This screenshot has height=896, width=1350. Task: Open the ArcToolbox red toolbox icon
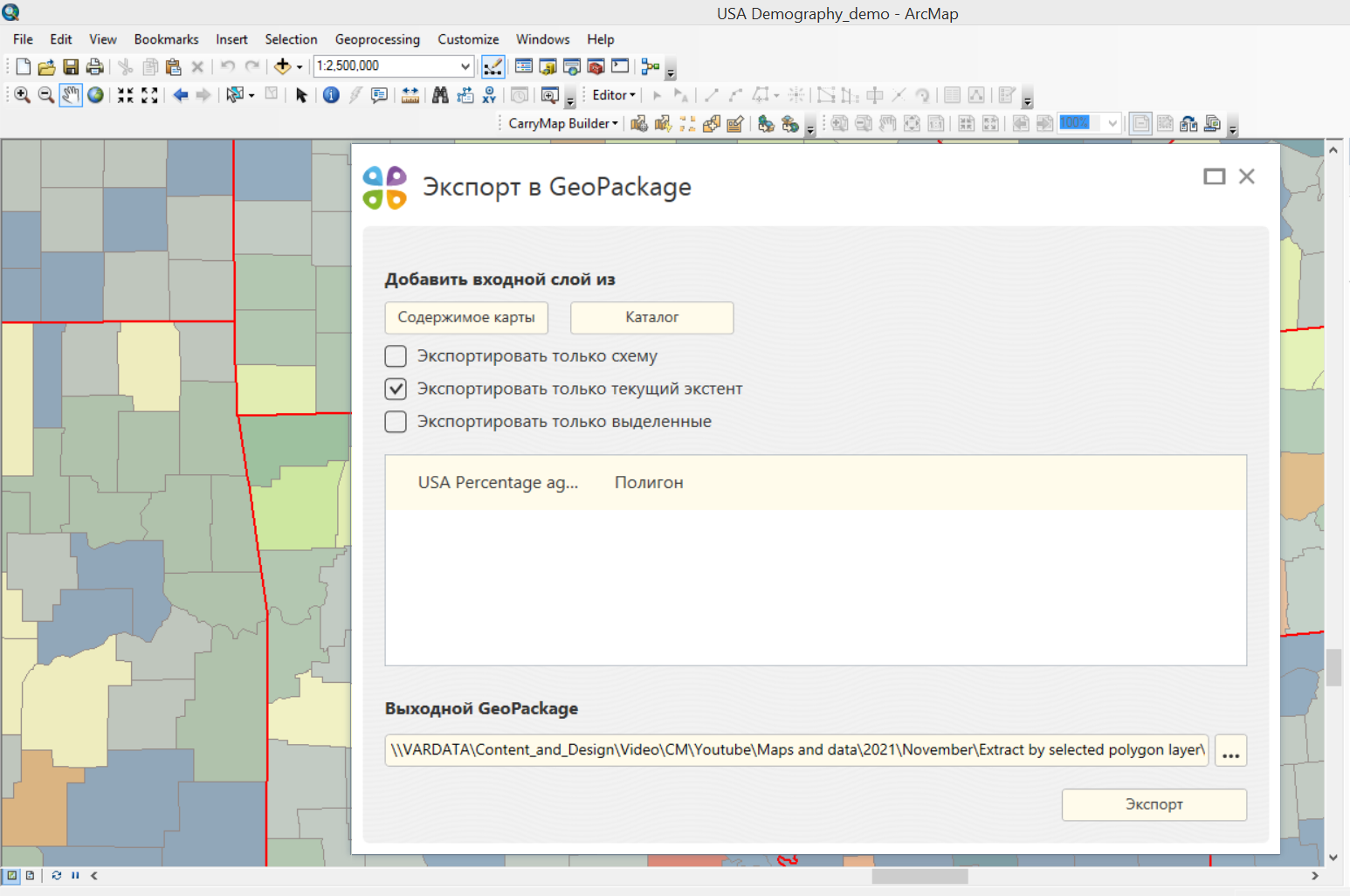596,66
